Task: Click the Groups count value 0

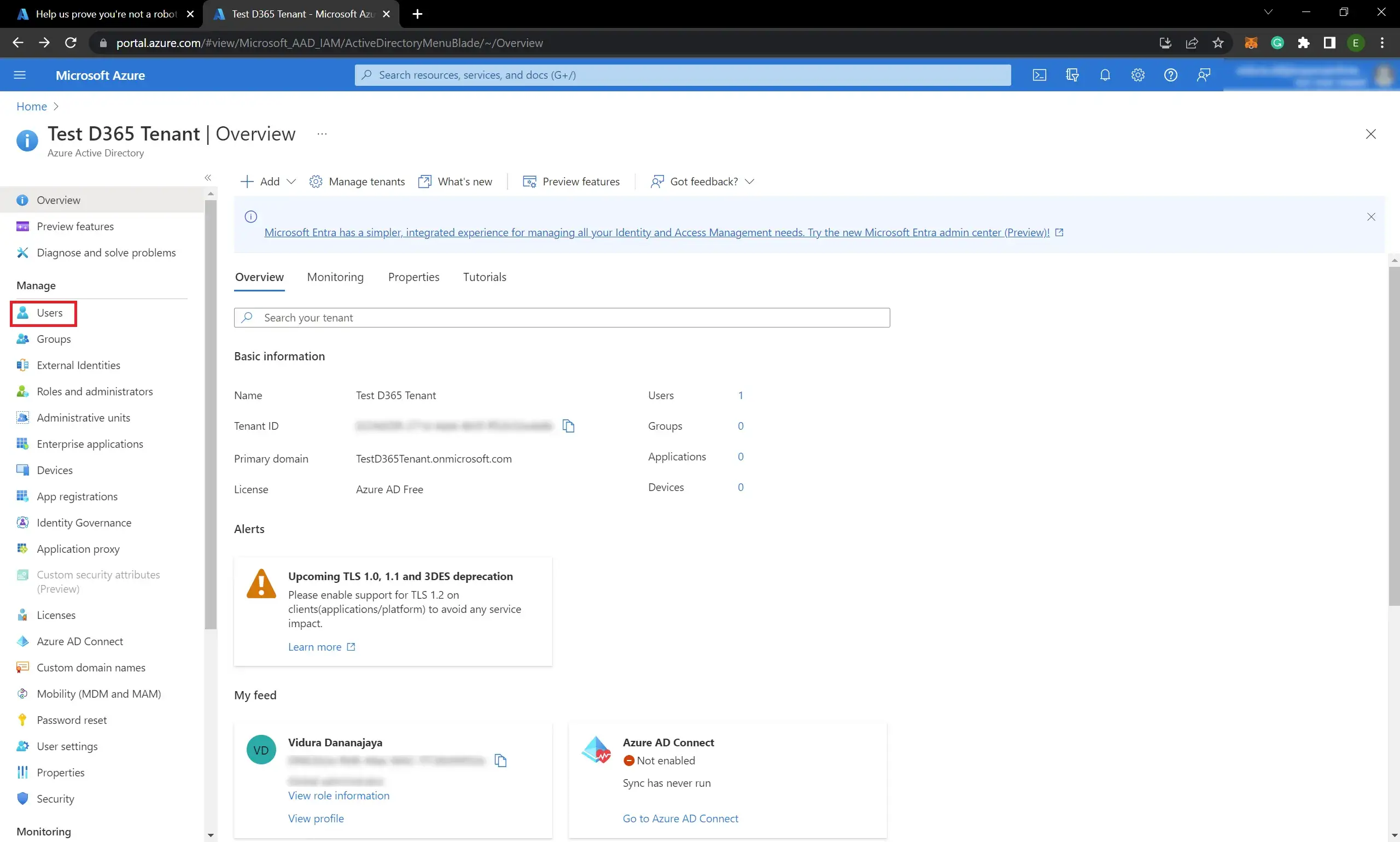Action: 740,426
